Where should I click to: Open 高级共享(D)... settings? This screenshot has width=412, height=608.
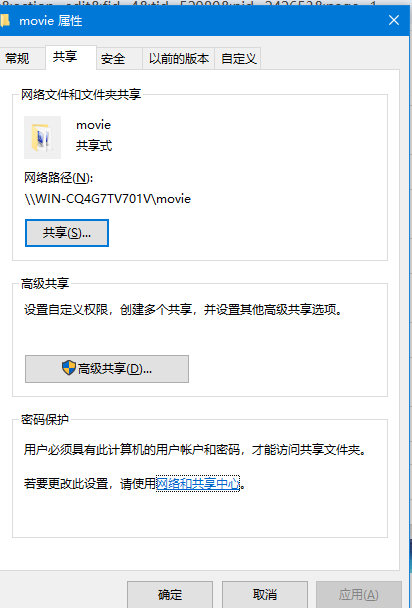click(107, 369)
